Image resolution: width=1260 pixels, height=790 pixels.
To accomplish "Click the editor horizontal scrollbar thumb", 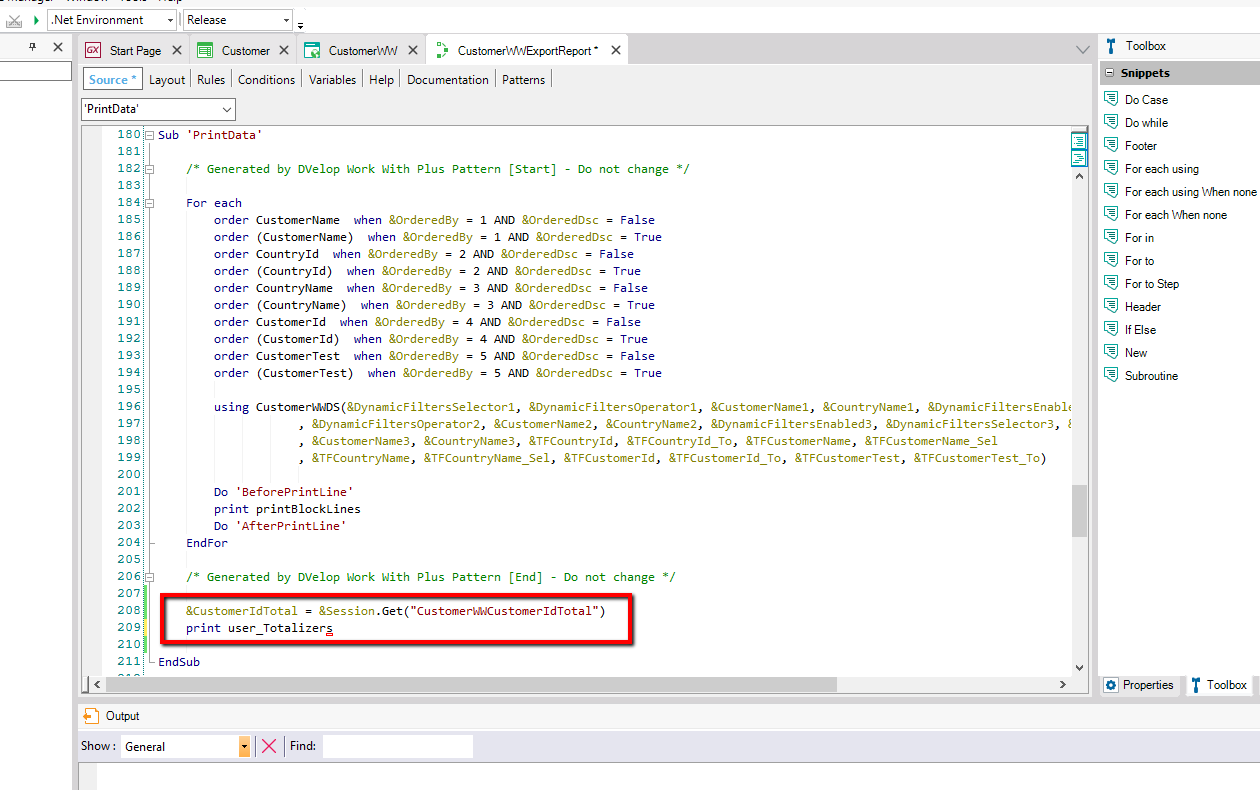I will click(469, 685).
